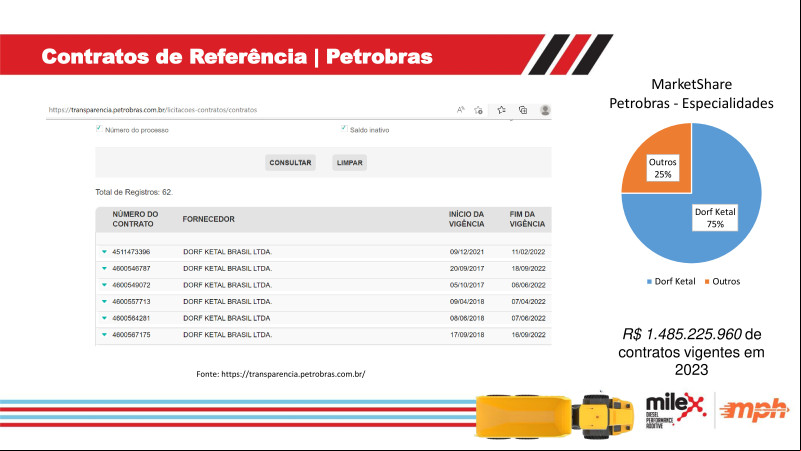Screen dimensions: 801x451
Task: Click supplier name in row 4600567175
Action: click(227, 335)
